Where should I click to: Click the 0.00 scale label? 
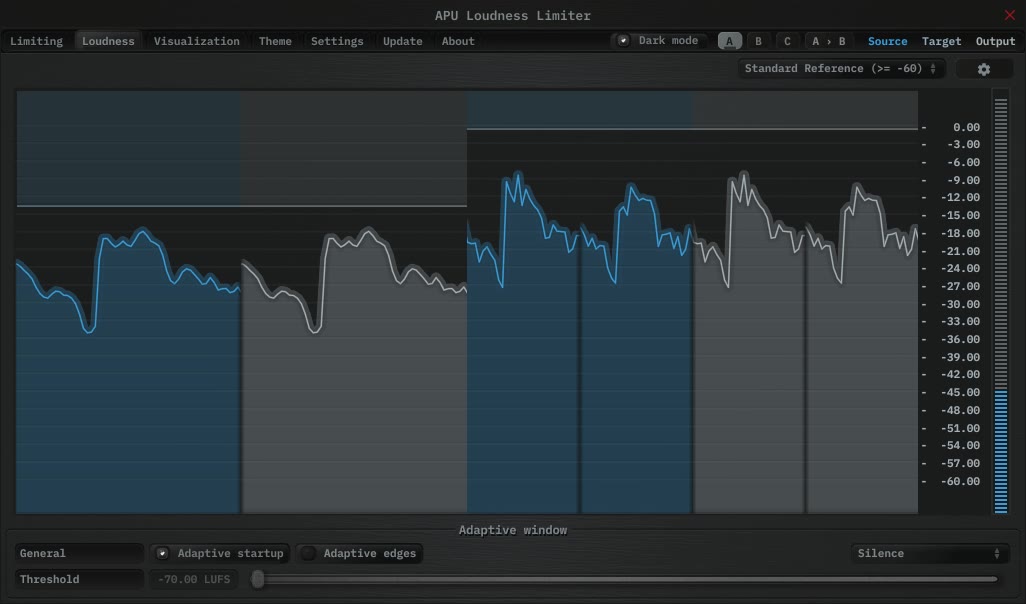pyautogui.click(x=966, y=127)
